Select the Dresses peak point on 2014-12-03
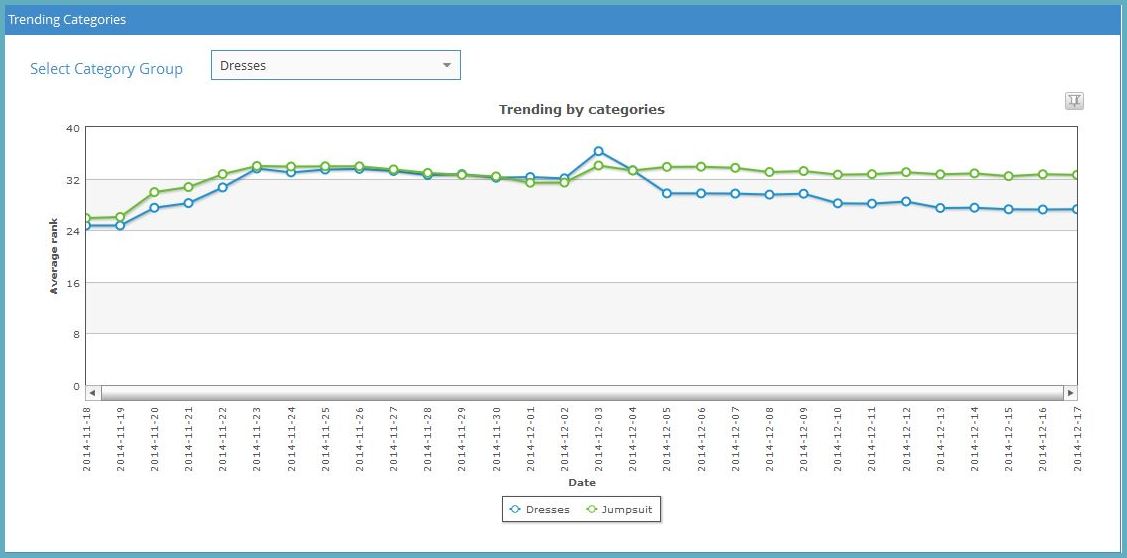 (x=598, y=152)
